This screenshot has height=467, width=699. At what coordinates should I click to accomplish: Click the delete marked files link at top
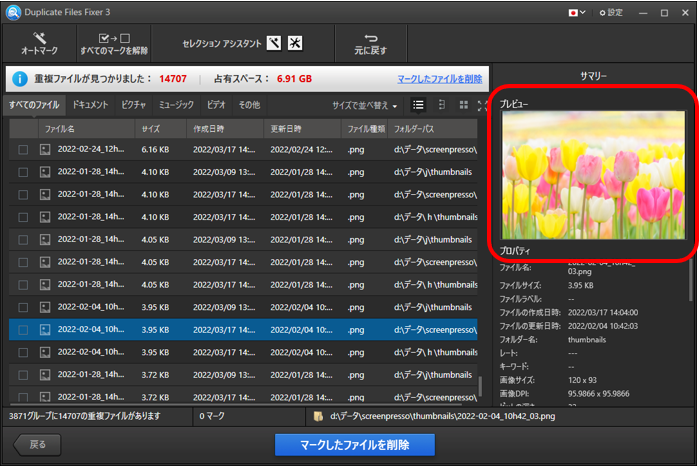[440, 79]
